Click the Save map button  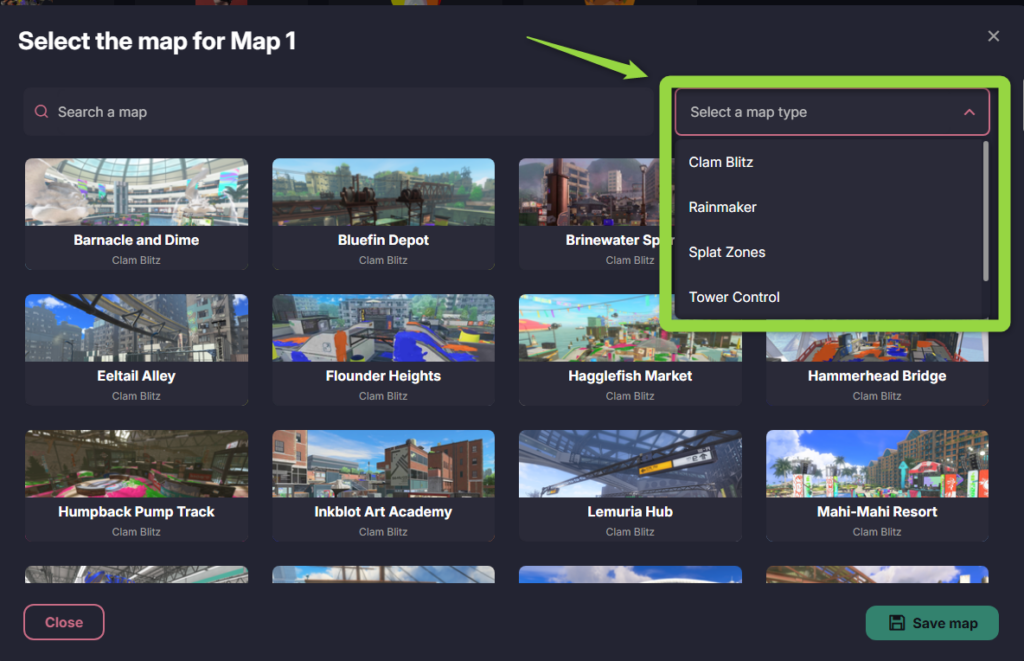(932, 623)
